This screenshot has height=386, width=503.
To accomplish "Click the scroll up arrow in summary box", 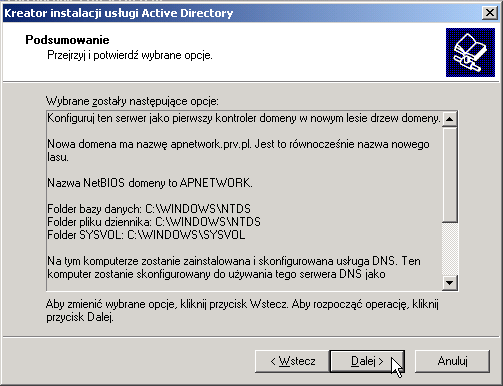I will tap(449, 119).
